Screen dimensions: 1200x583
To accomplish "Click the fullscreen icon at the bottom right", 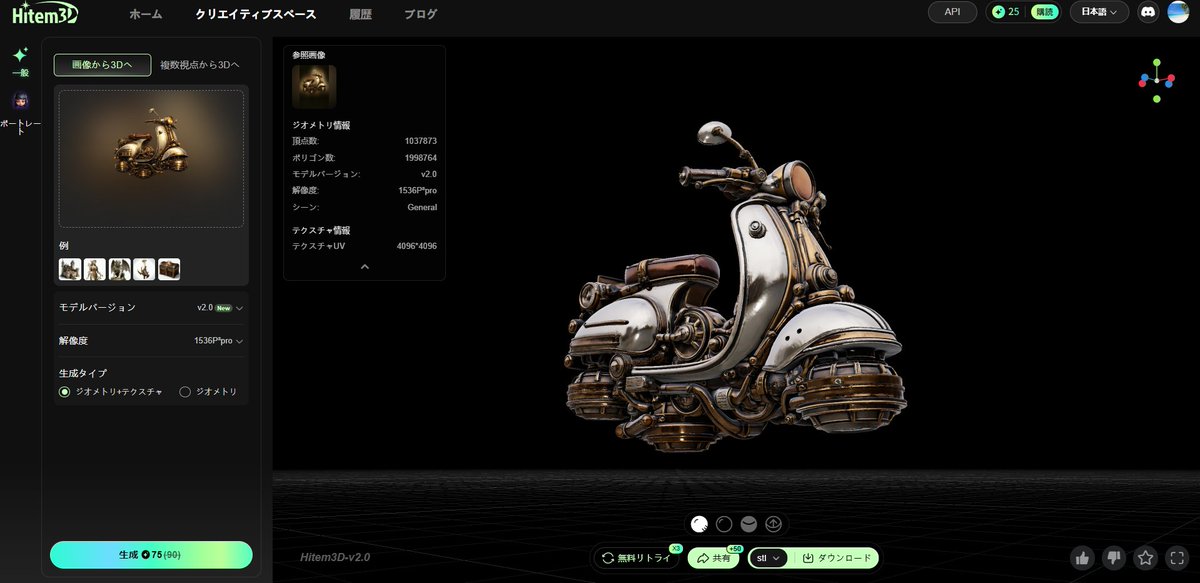I will [1176, 558].
